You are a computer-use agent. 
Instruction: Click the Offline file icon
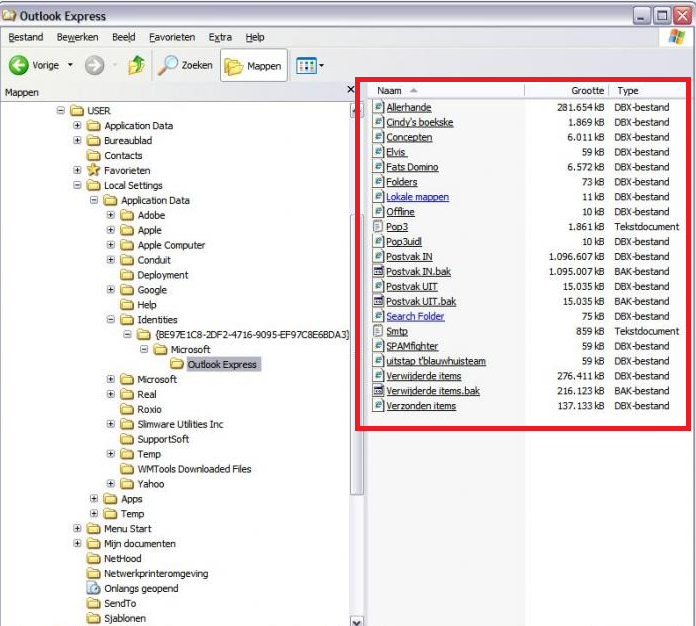378,211
